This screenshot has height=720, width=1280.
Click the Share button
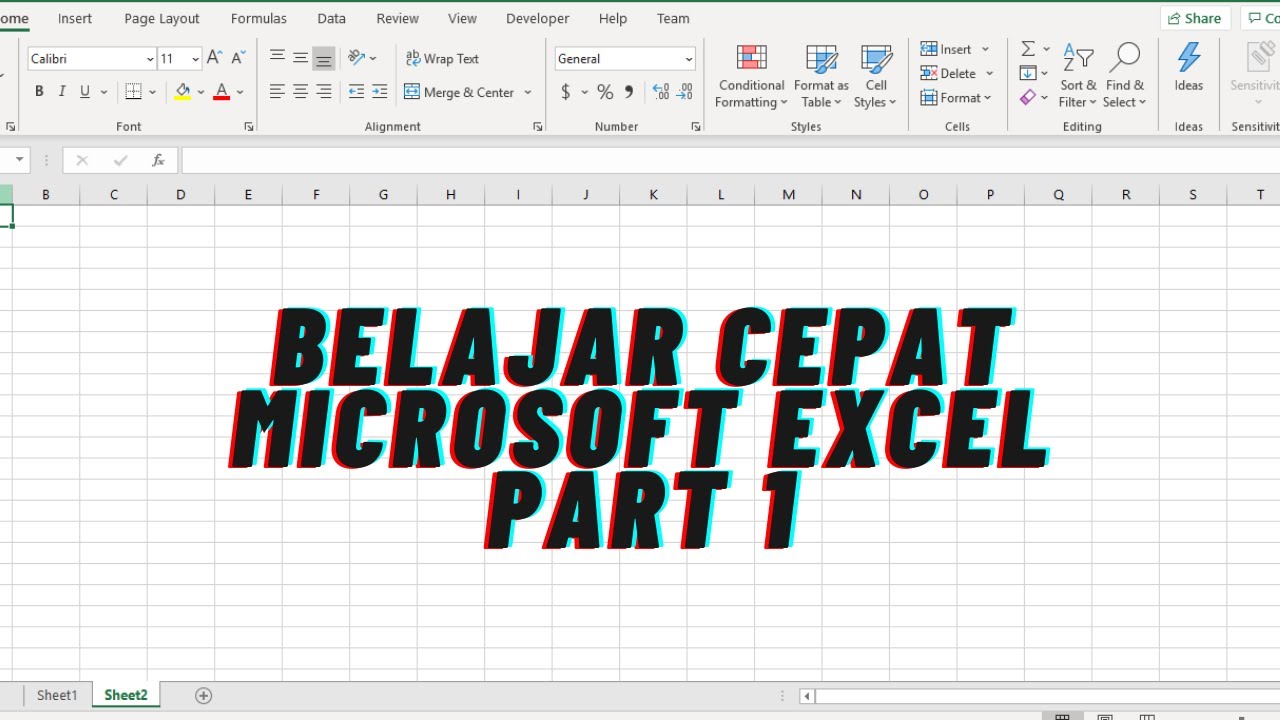1194,19
